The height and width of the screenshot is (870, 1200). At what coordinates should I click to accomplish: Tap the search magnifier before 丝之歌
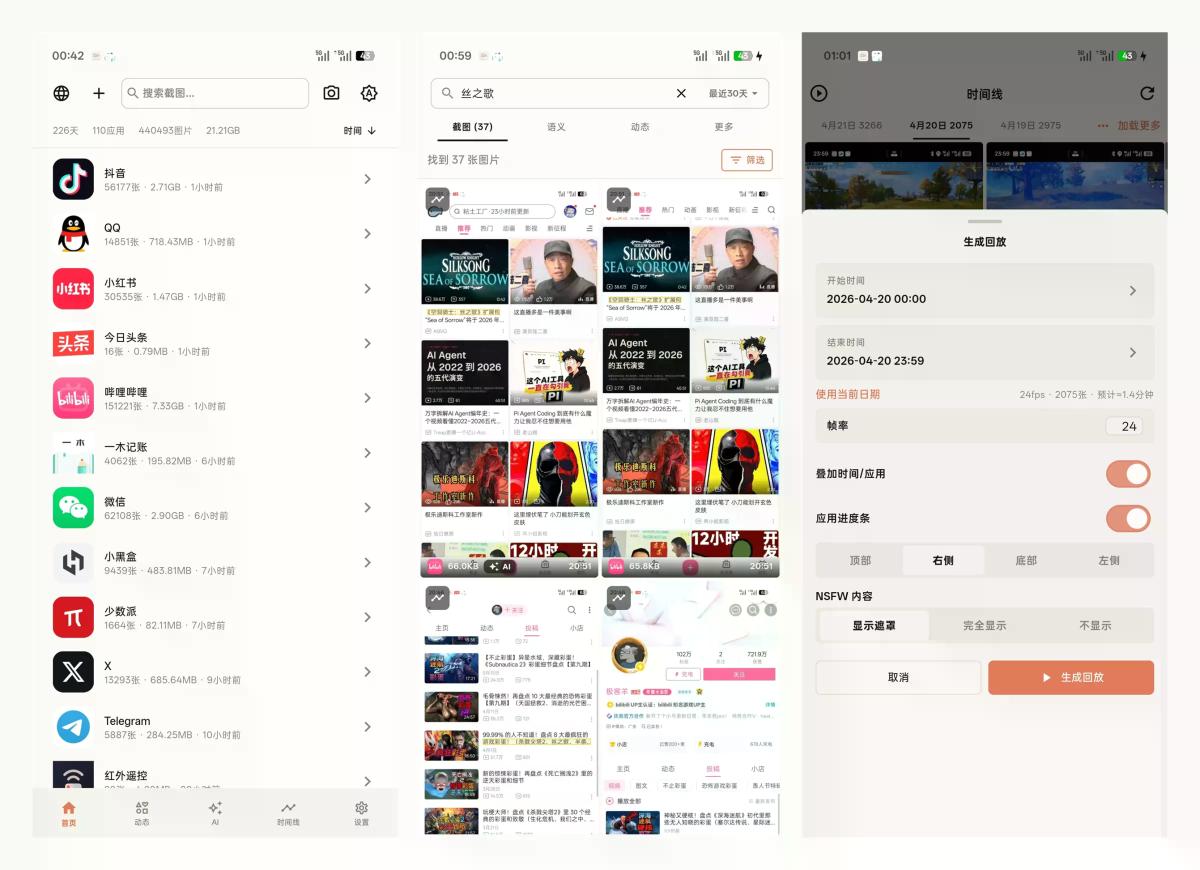coord(447,93)
